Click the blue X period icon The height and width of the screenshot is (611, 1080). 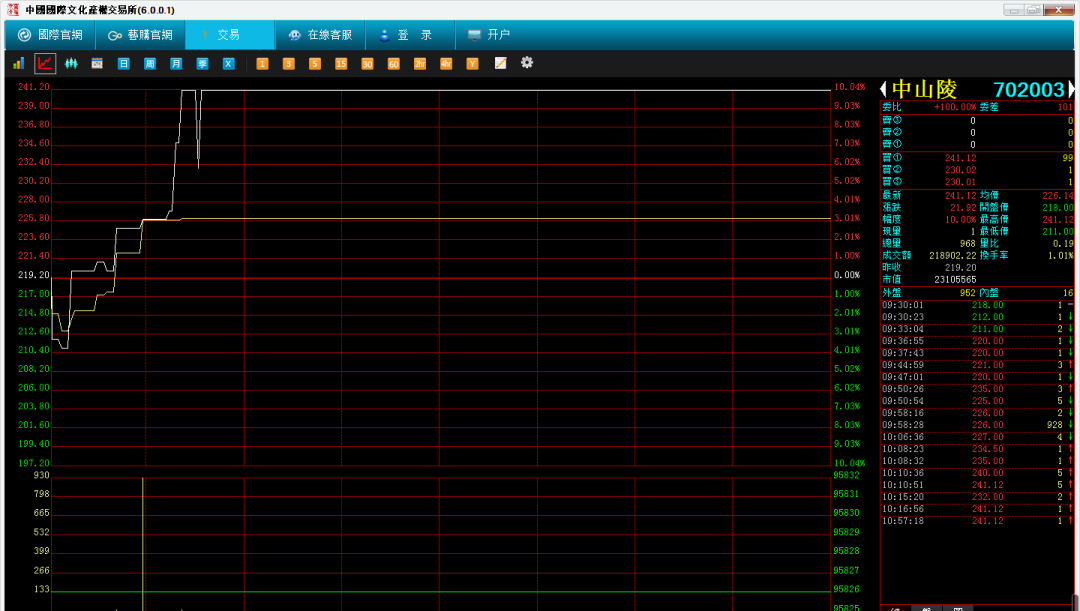coord(229,63)
